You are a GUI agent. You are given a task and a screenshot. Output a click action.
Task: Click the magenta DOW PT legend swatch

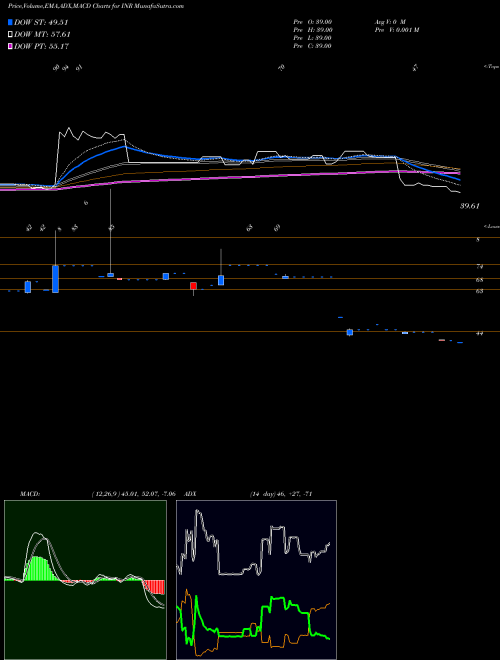pos(10,46)
